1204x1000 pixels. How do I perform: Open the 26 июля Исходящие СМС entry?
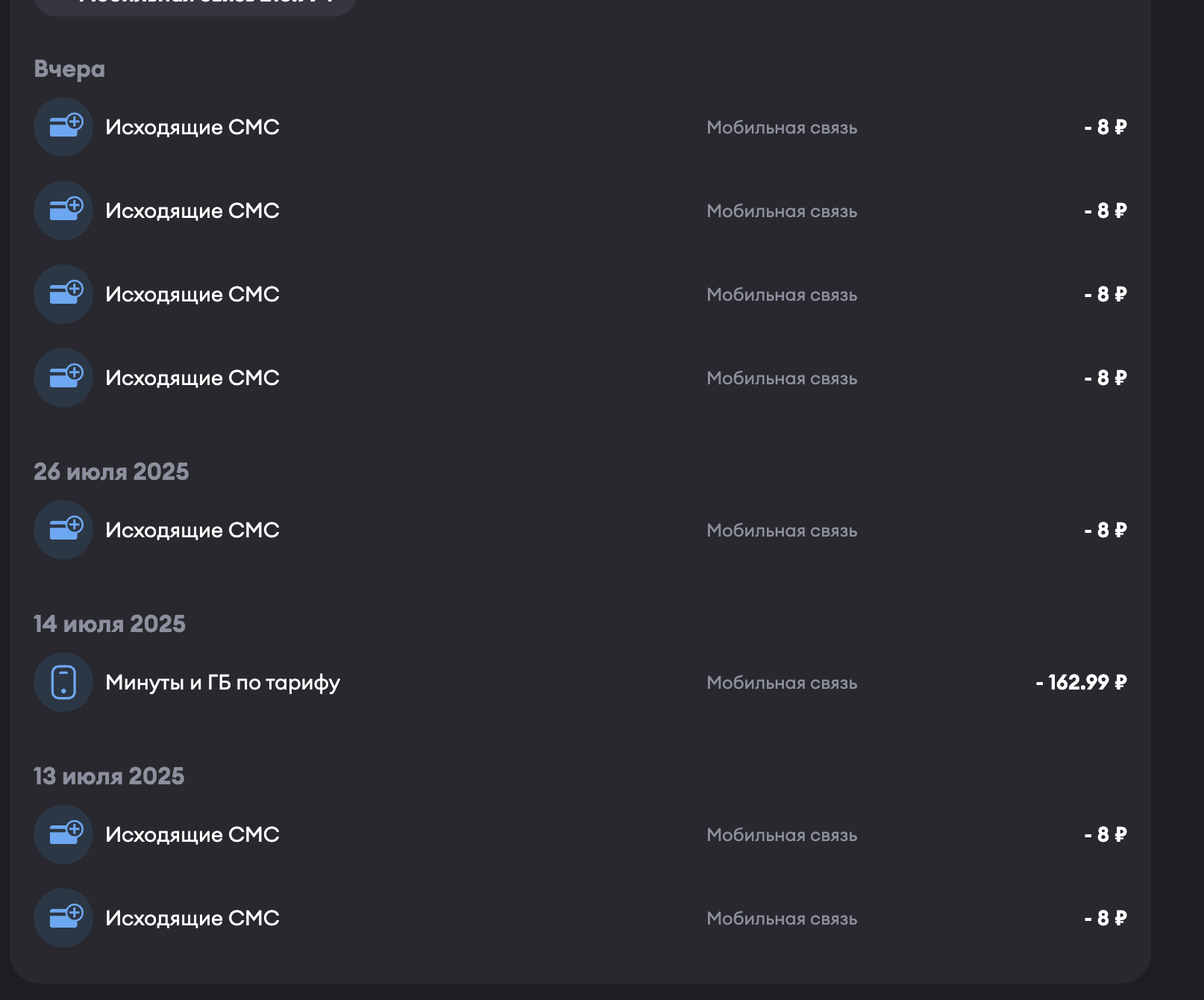point(192,530)
